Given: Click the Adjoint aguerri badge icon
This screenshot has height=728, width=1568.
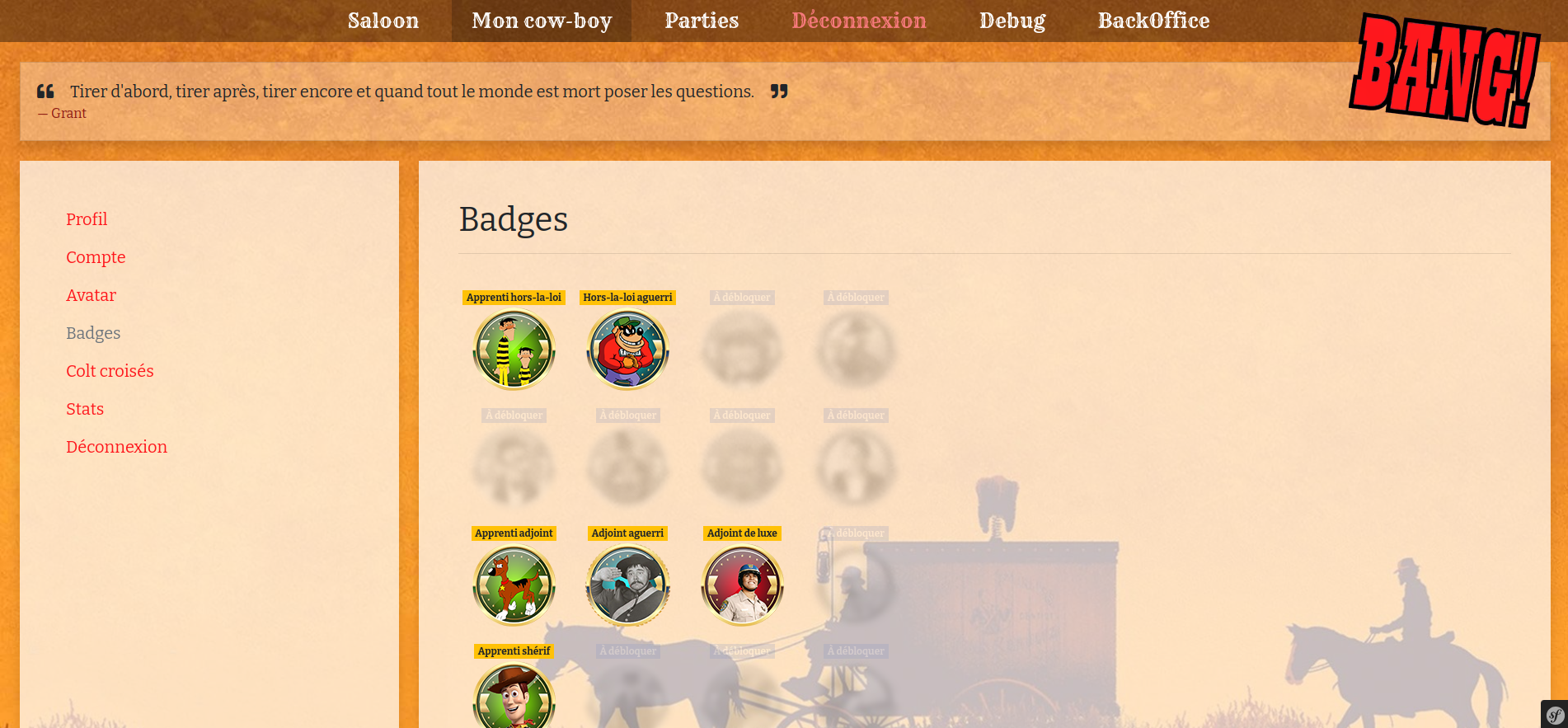Looking at the screenshot, I should pos(627,585).
